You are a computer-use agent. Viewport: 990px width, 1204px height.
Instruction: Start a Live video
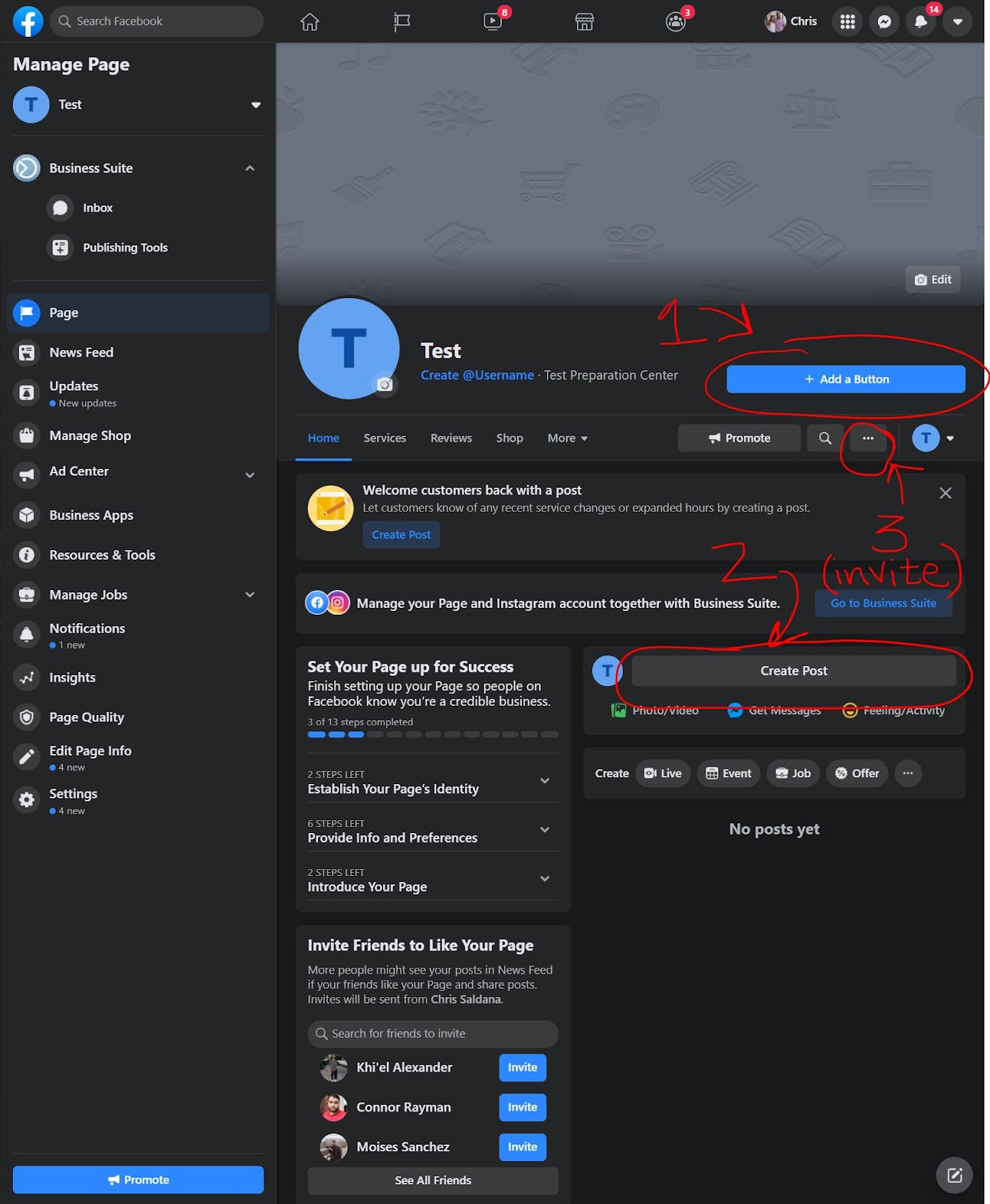click(x=663, y=774)
